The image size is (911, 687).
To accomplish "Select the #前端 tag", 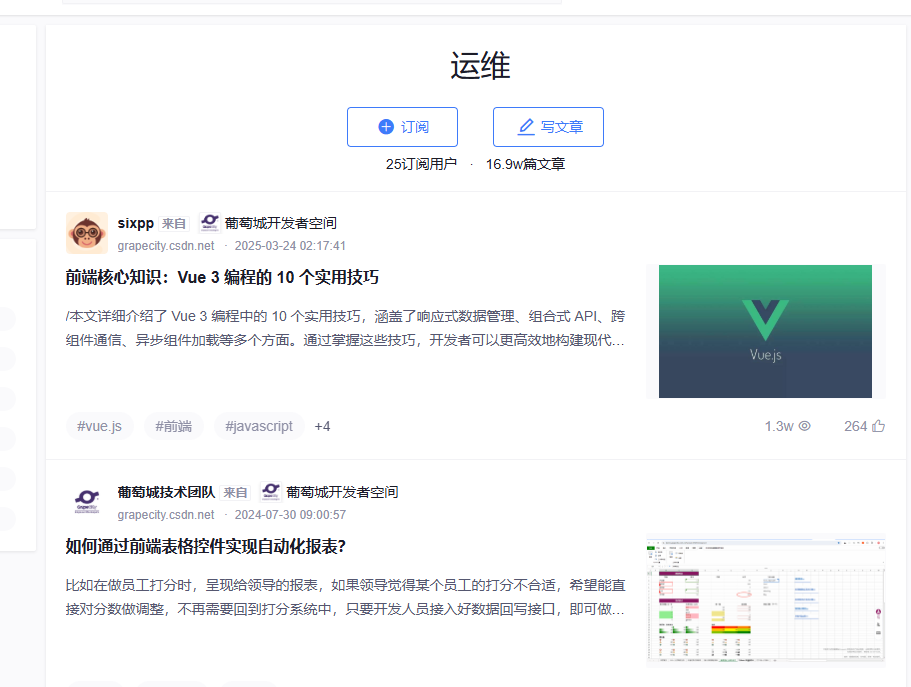I will point(174,426).
